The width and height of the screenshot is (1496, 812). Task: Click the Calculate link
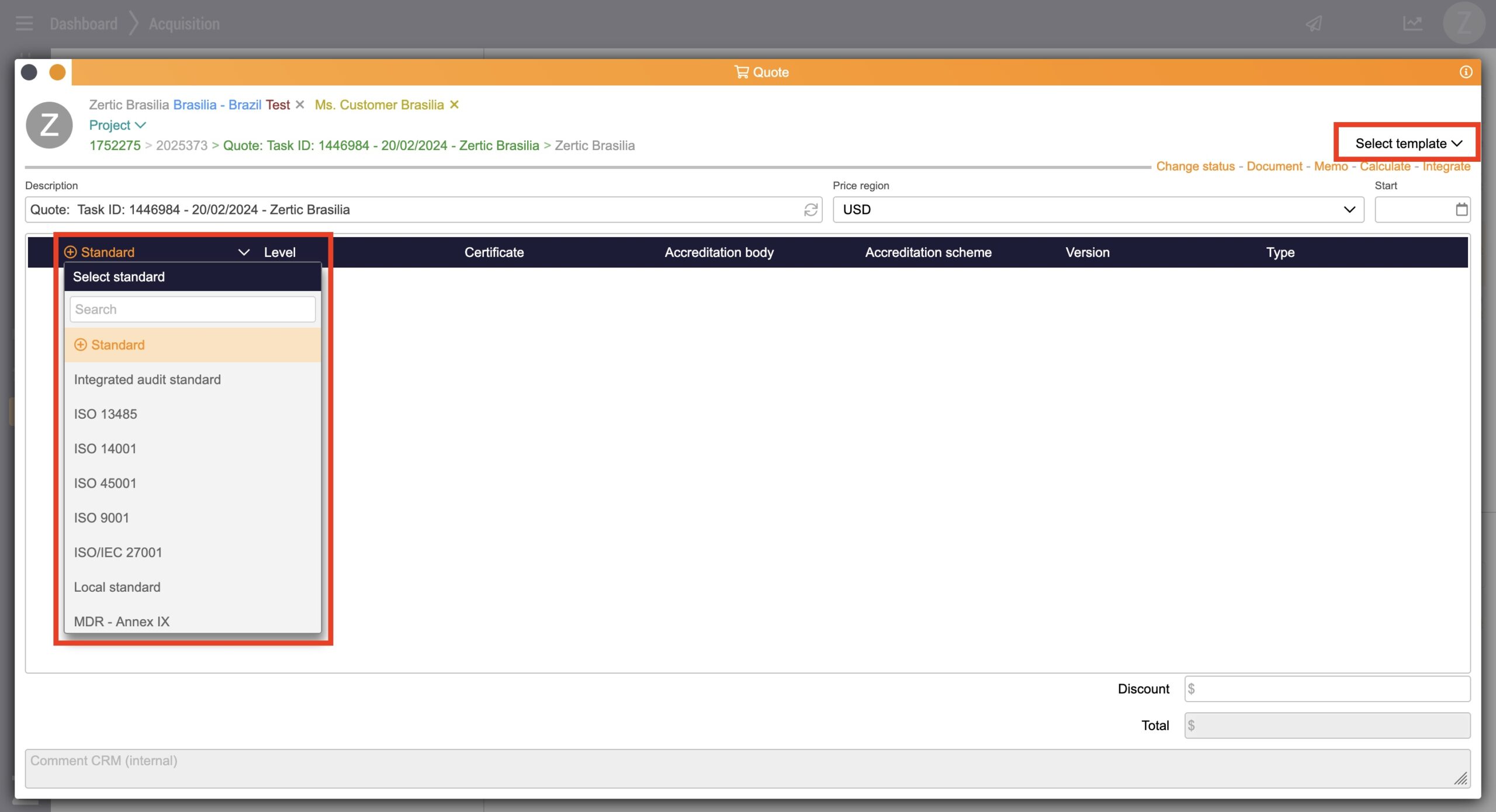coord(1384,166)
